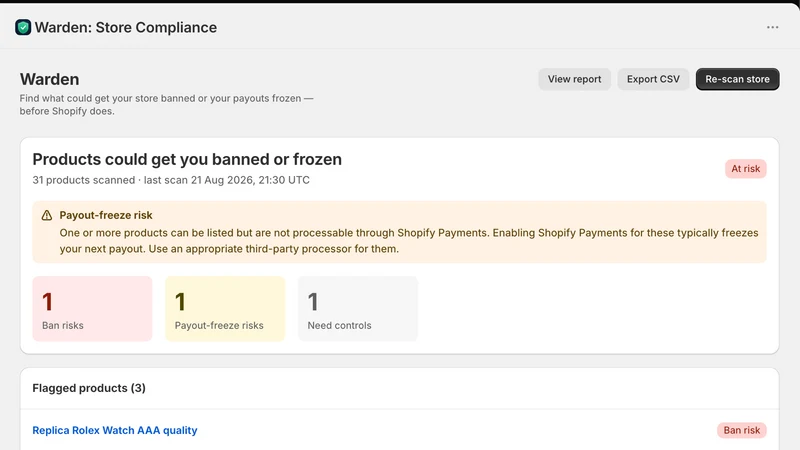Select the Ban risks count card
Image resolution: width=800 pixels, height=450 pixels.
(92, 309)
